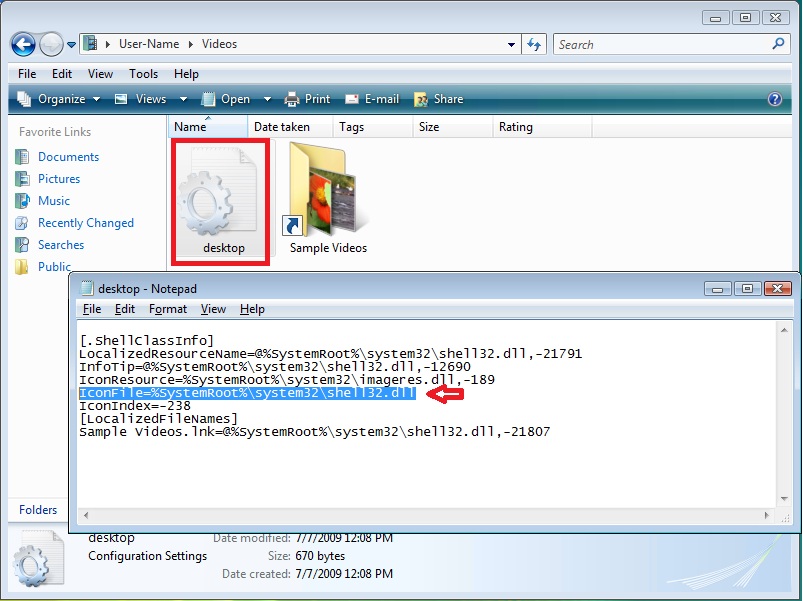Sort by the Tags column header
Viewport: 803px width, 601px height.
click(373, 126)
